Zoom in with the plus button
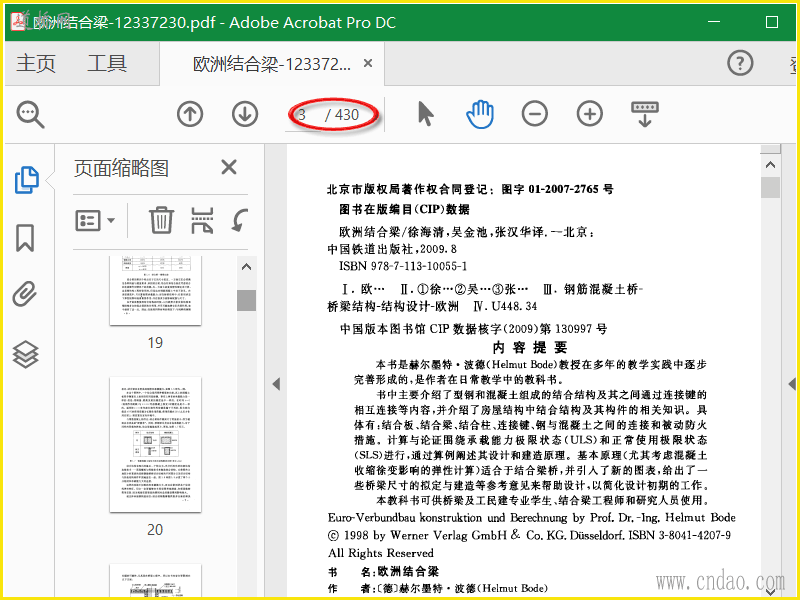Screen dimensions: 800x600 pyautogui.click(x=590, y=114)
